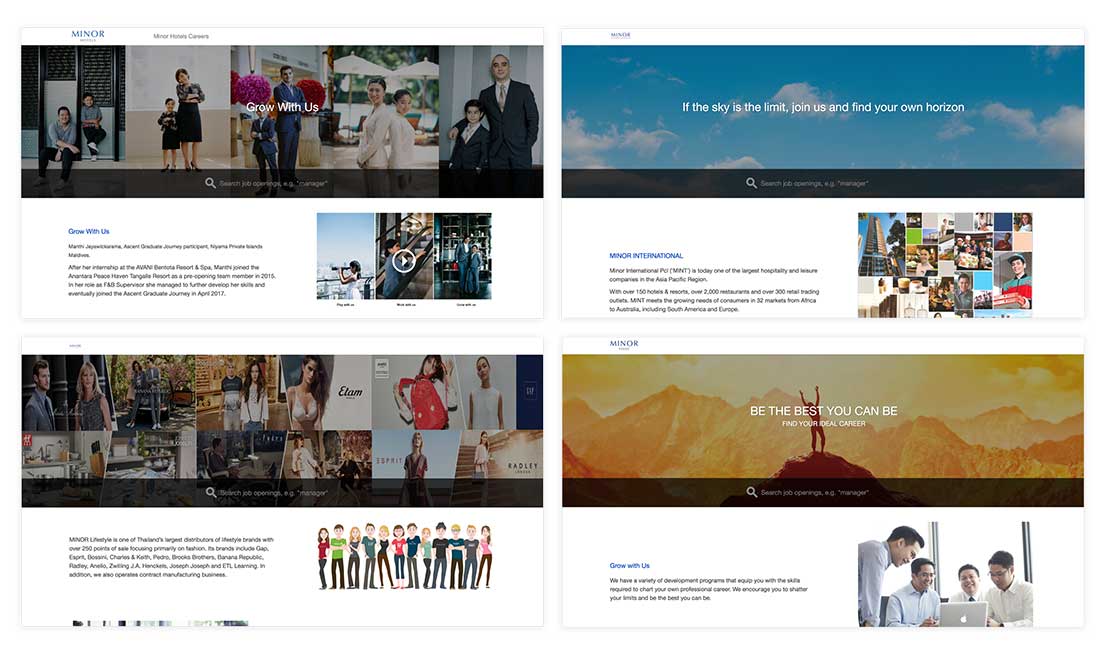Click the blue 'Grow With Us' heading on hotels page

coord(89,231)
